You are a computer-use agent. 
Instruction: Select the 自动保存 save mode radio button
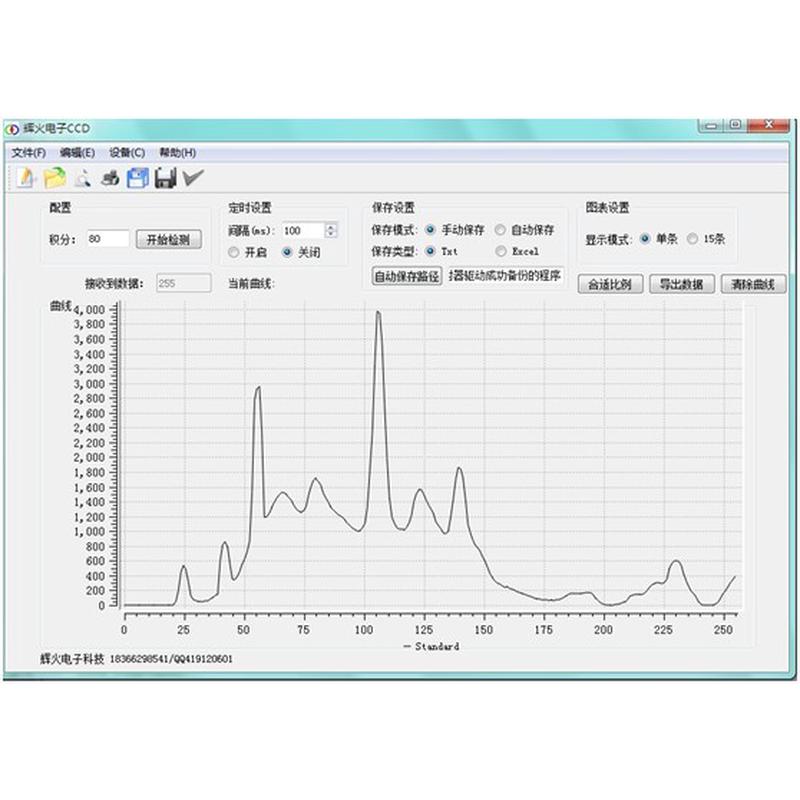click(x=501, y=229)
